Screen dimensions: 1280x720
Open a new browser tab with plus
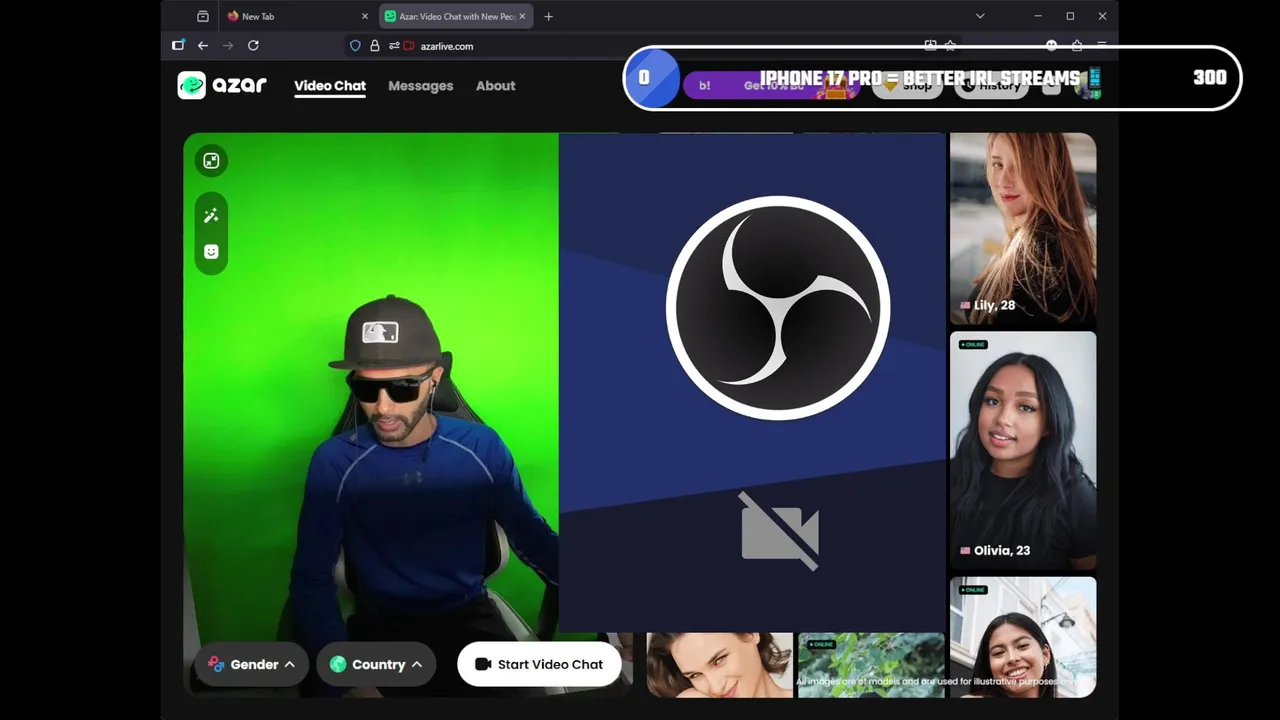[548, 16]
